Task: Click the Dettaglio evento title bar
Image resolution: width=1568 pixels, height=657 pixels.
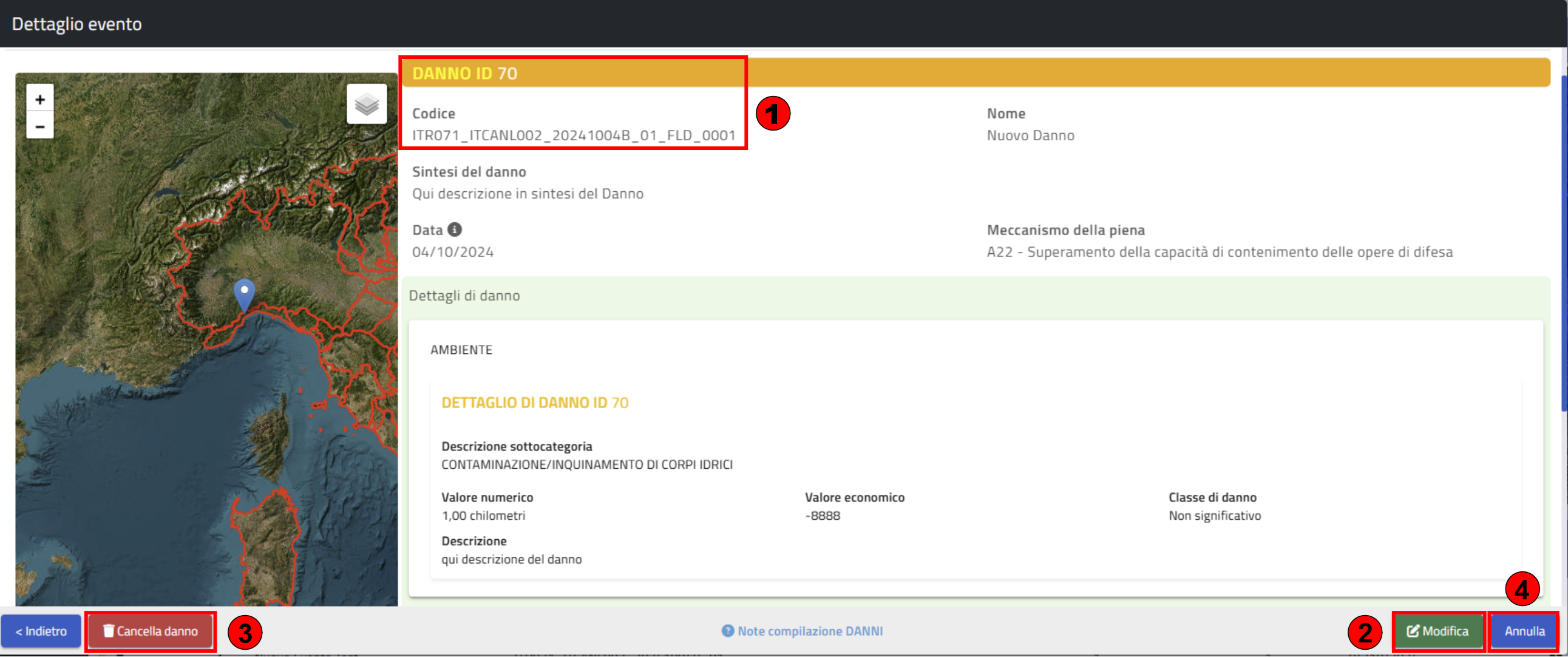Action: pos(76,24)
